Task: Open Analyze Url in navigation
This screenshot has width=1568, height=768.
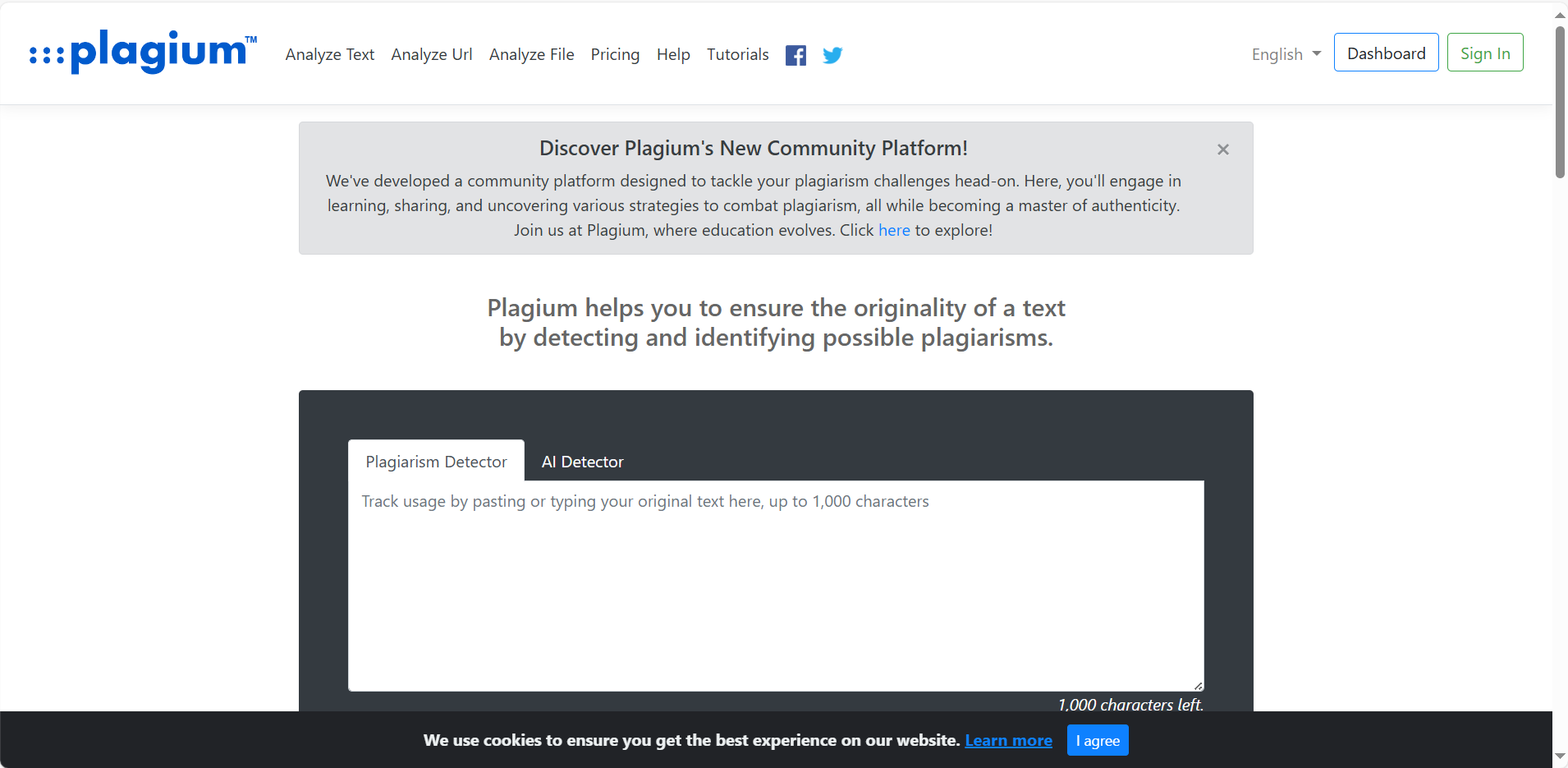Action: click(x=432, y=54)
